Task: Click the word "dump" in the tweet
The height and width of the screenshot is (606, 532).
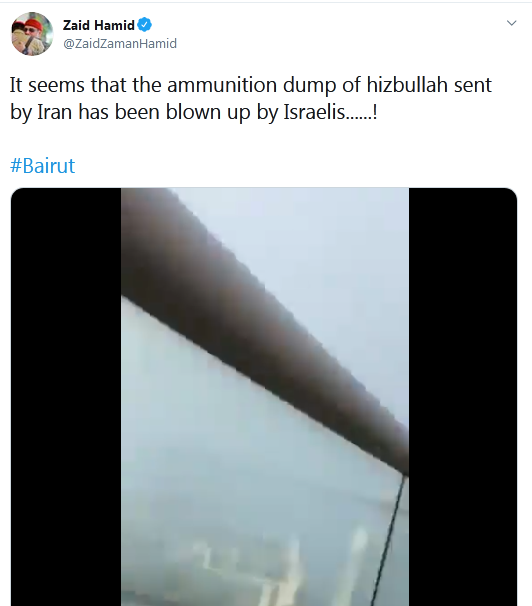Action: [309, 85]
